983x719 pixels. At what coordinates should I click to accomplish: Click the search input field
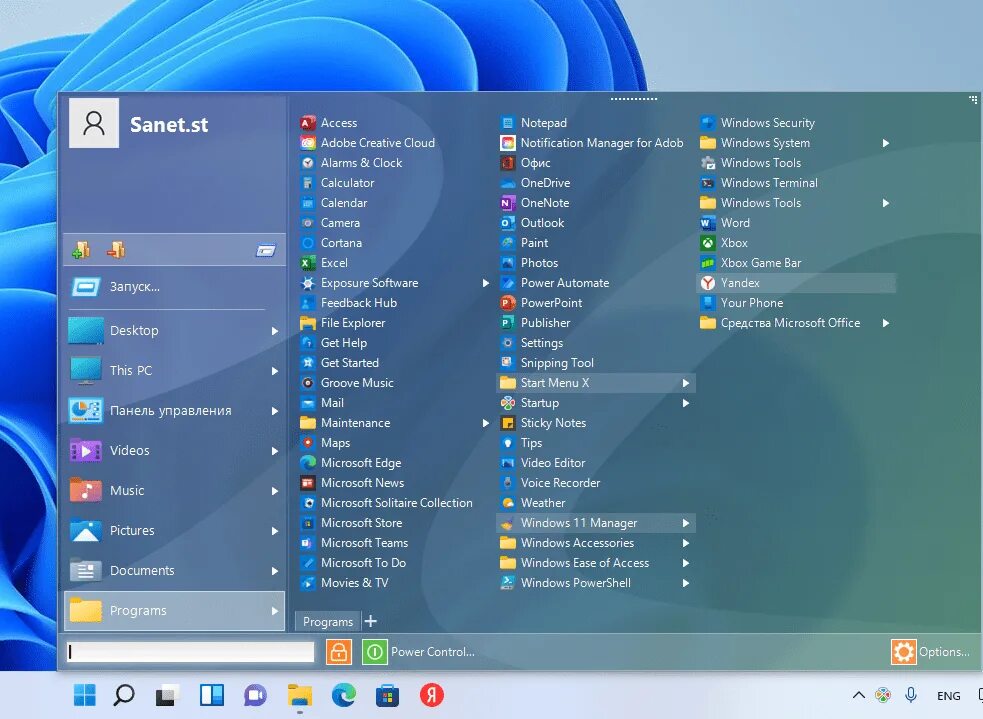coord(191,652)
